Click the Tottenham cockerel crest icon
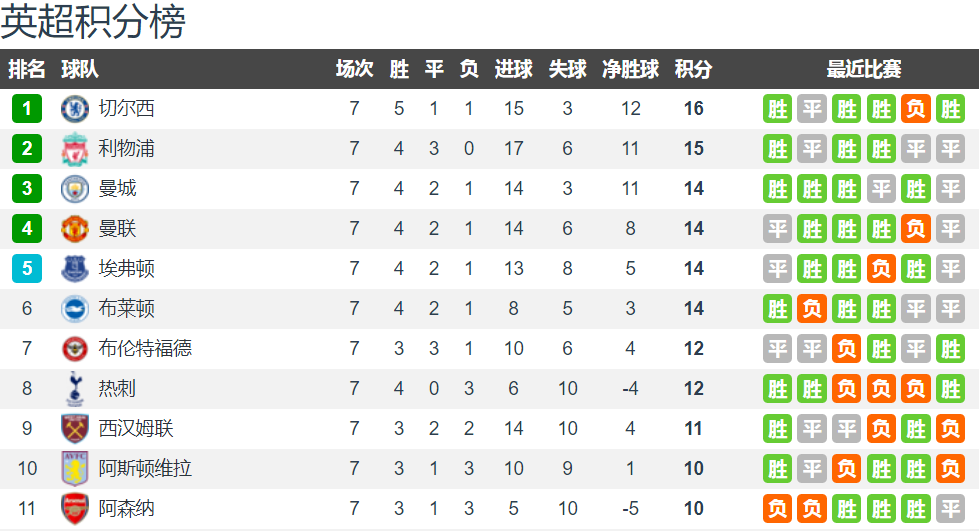979x531 pixels. tap(75, 389)
